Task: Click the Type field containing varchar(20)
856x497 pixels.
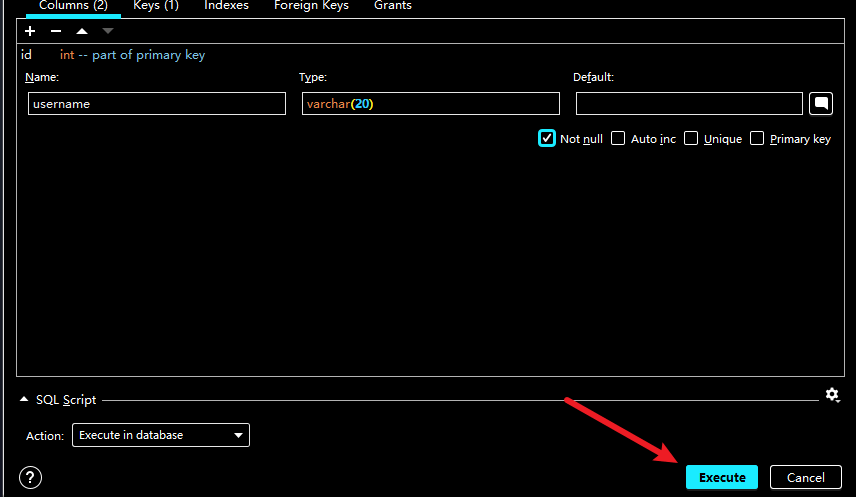Action: tap(430, 104)
